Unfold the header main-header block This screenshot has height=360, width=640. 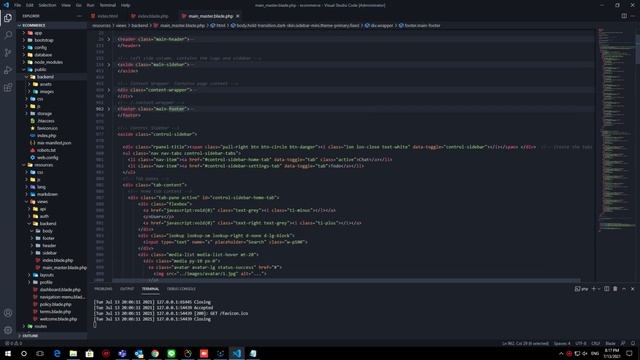(x=109, y=39)
